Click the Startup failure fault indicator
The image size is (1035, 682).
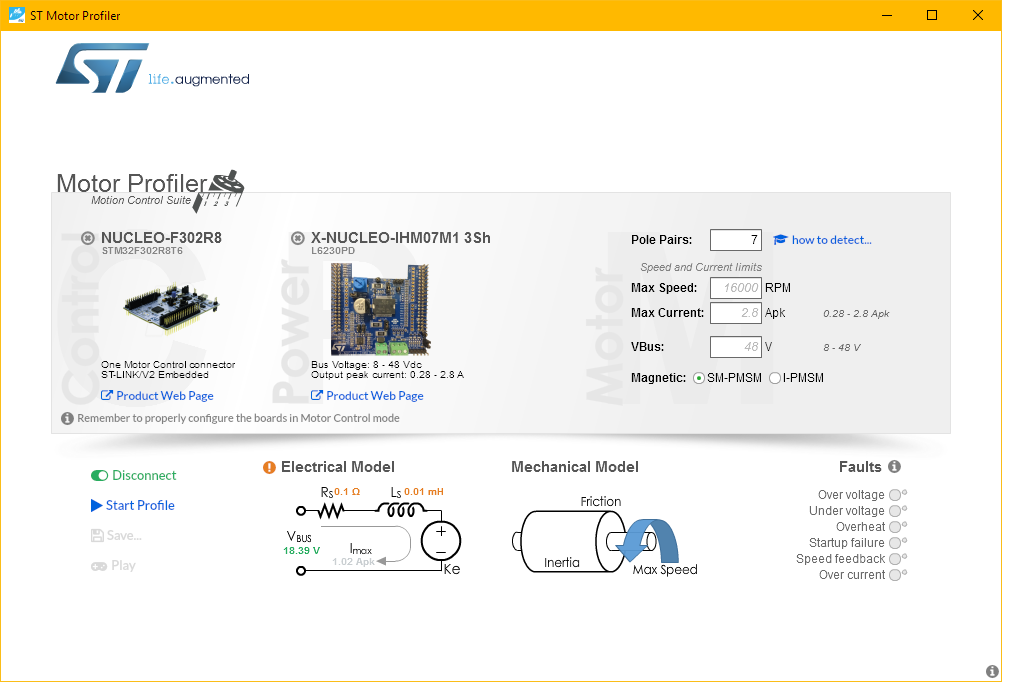[895, 543]
